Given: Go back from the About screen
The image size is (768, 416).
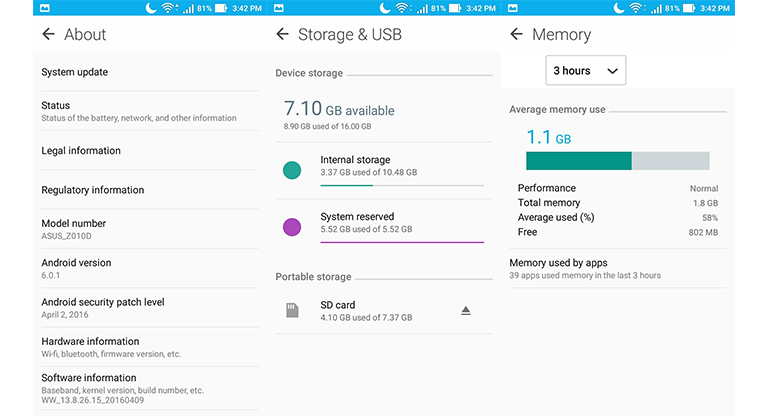Looking at the screenshot, I should coord(48,34).
